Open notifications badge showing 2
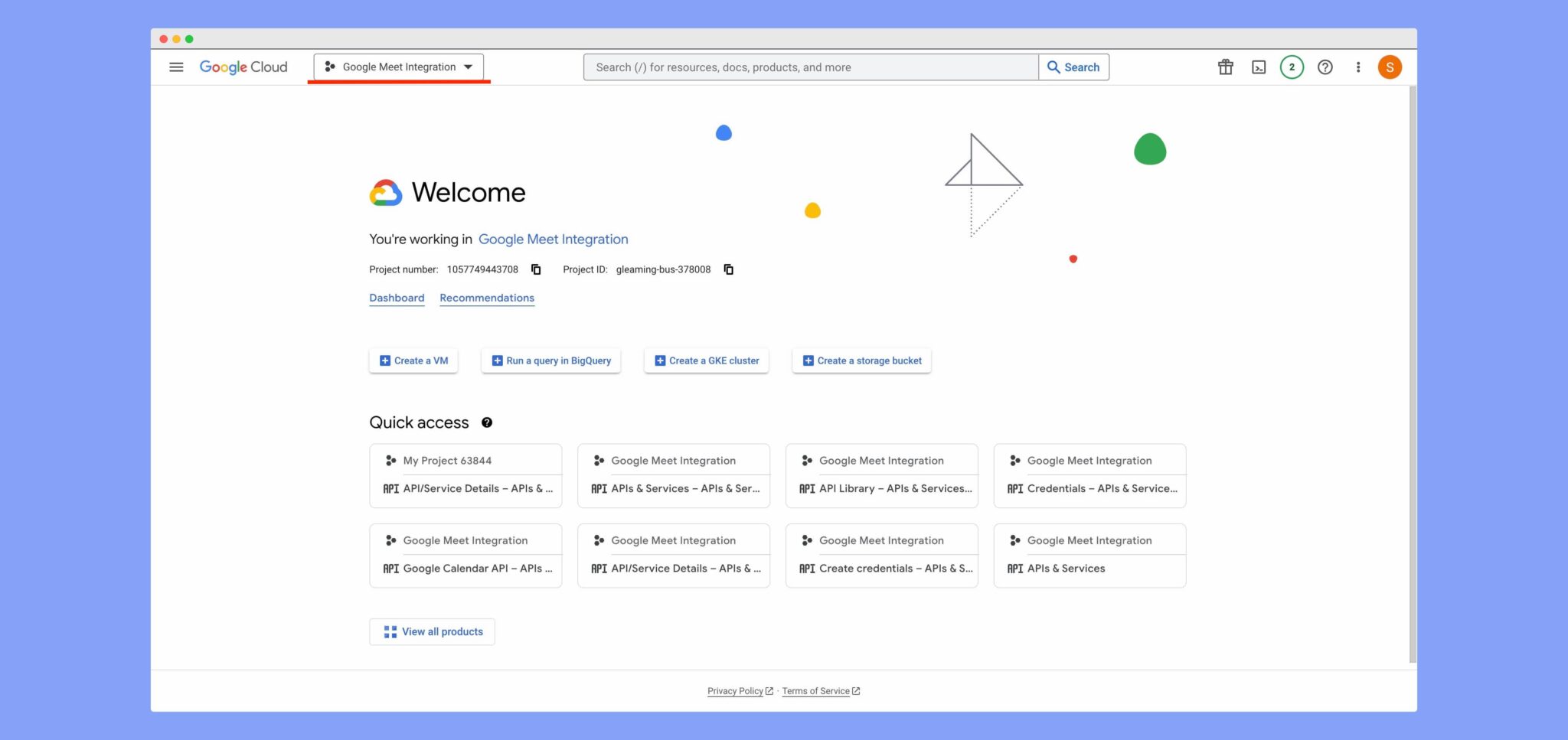The height and width of the screenshot is (740, 1568). 1292,67
